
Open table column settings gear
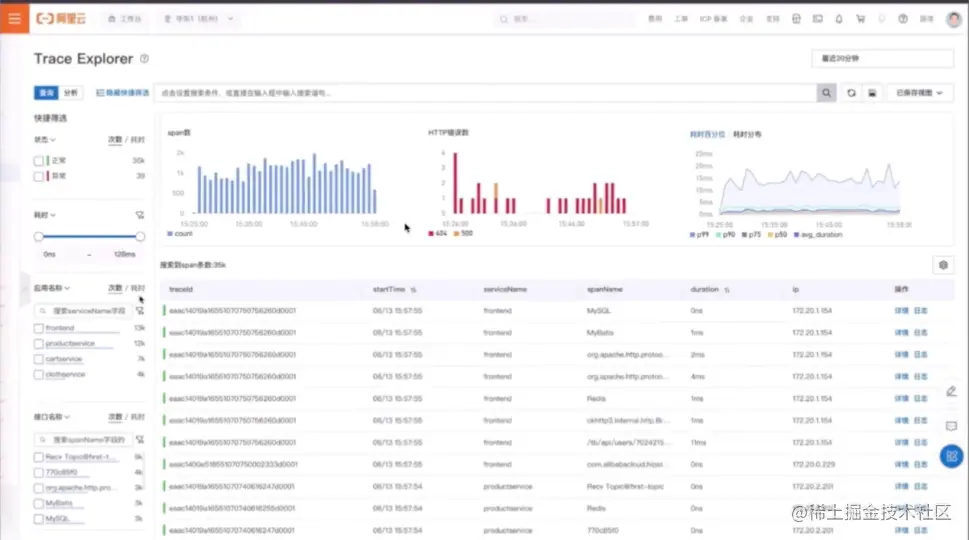pyautogui.click(x=943, y=265)
